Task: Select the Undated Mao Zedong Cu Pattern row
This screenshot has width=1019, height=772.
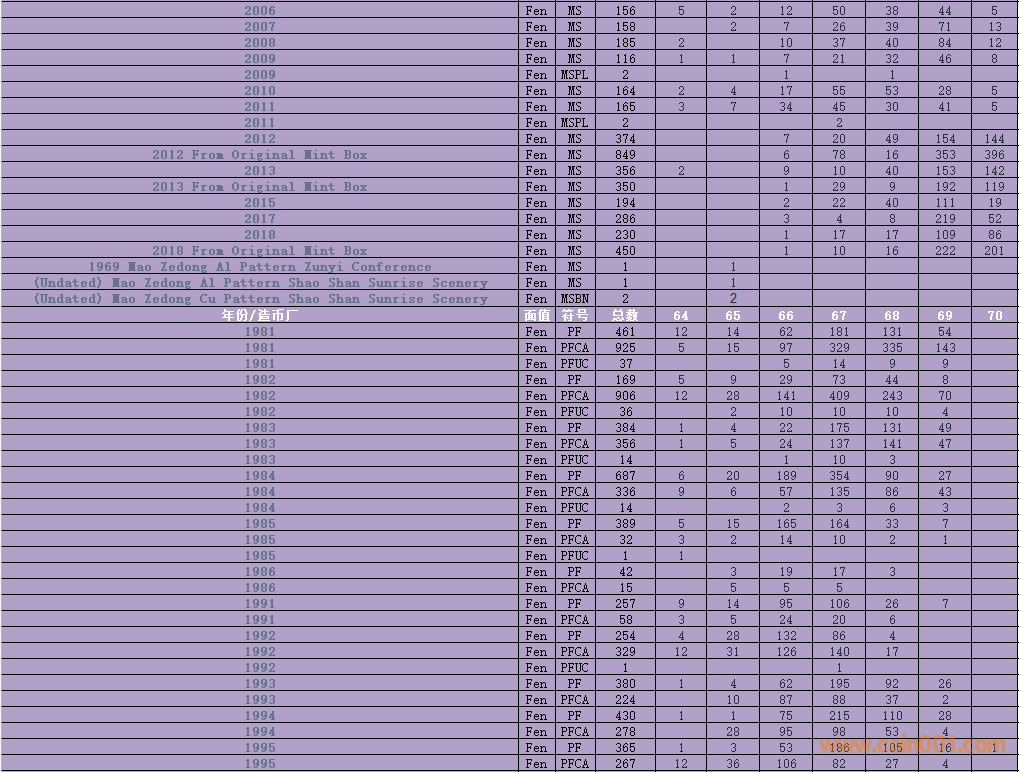Action: pos(260,299)
